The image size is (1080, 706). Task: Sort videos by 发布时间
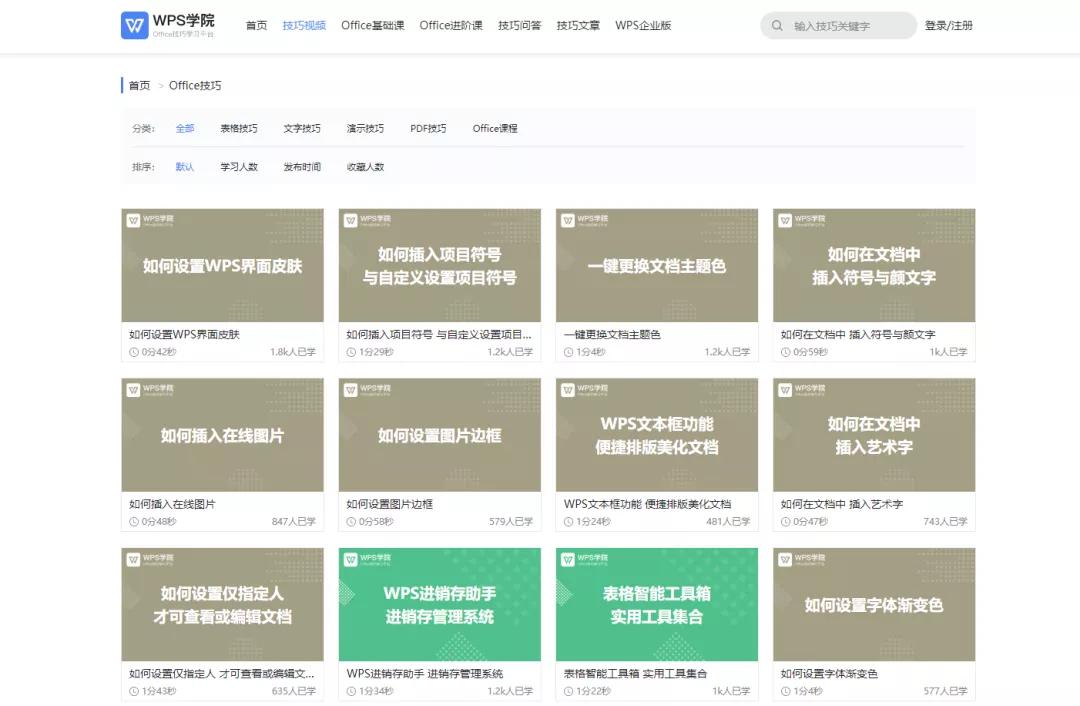pyautogui.click(x=303, y=166)
